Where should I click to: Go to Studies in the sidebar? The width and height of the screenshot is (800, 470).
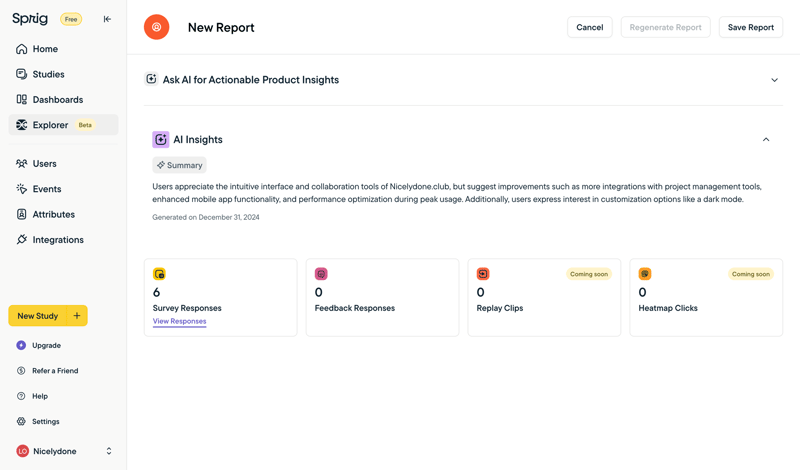coord(63,74)
